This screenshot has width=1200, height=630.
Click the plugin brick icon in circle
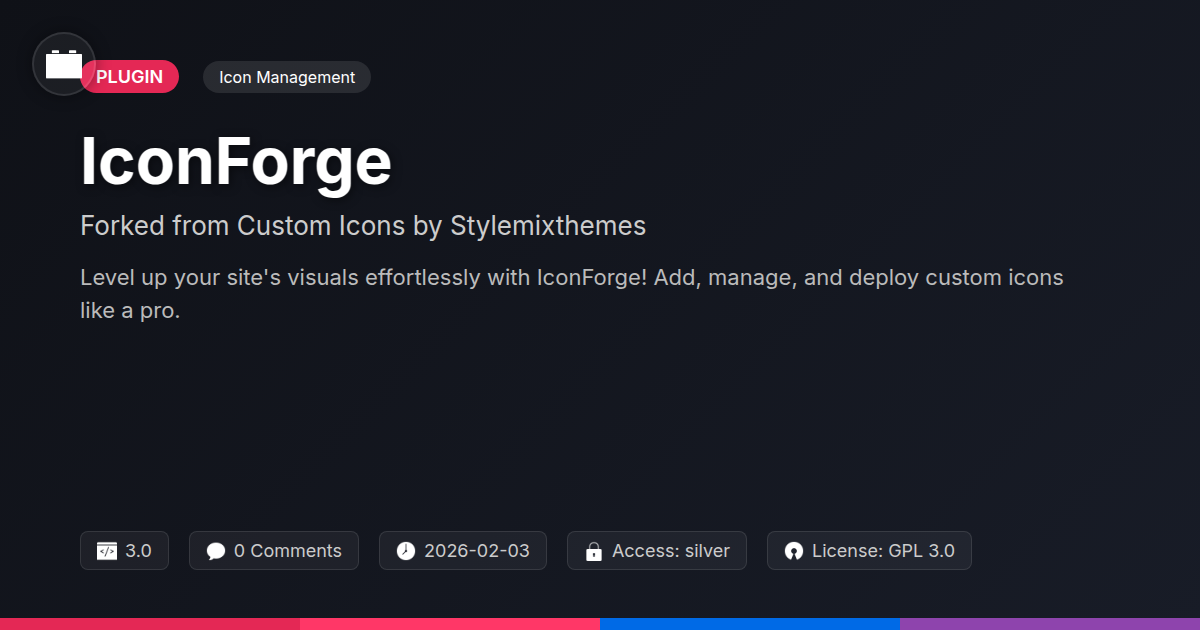point(64,64)
